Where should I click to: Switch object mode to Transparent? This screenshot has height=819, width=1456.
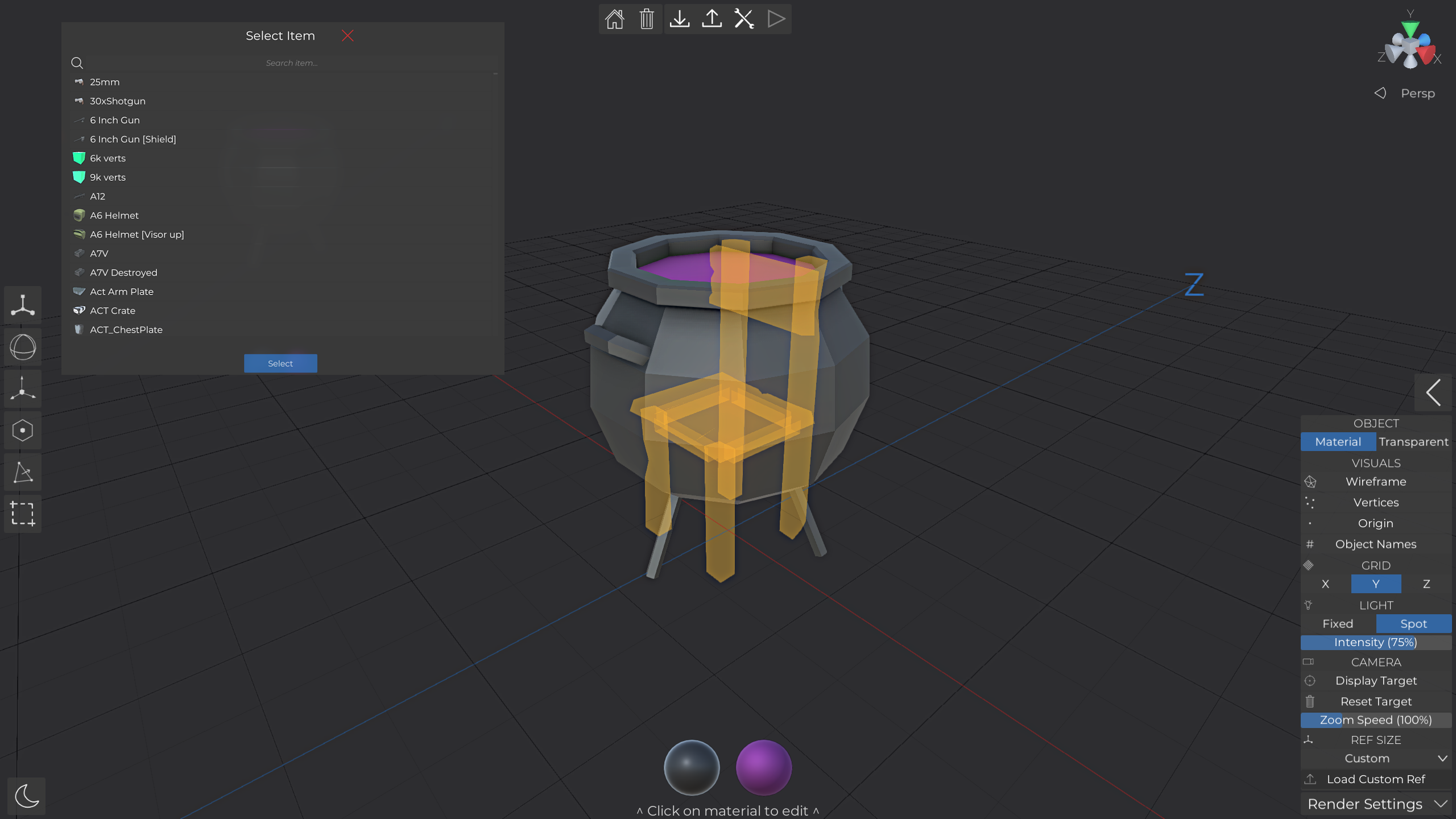click(1413, 442)
